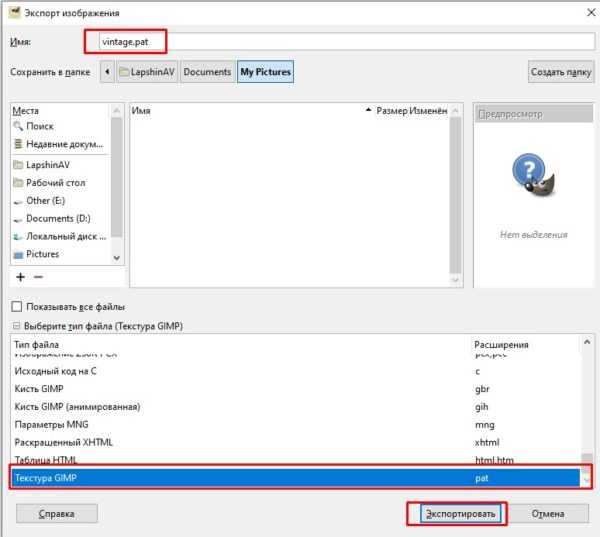
Task: Click the Предпросмотр preview header
Action: (x=534, y=114)
